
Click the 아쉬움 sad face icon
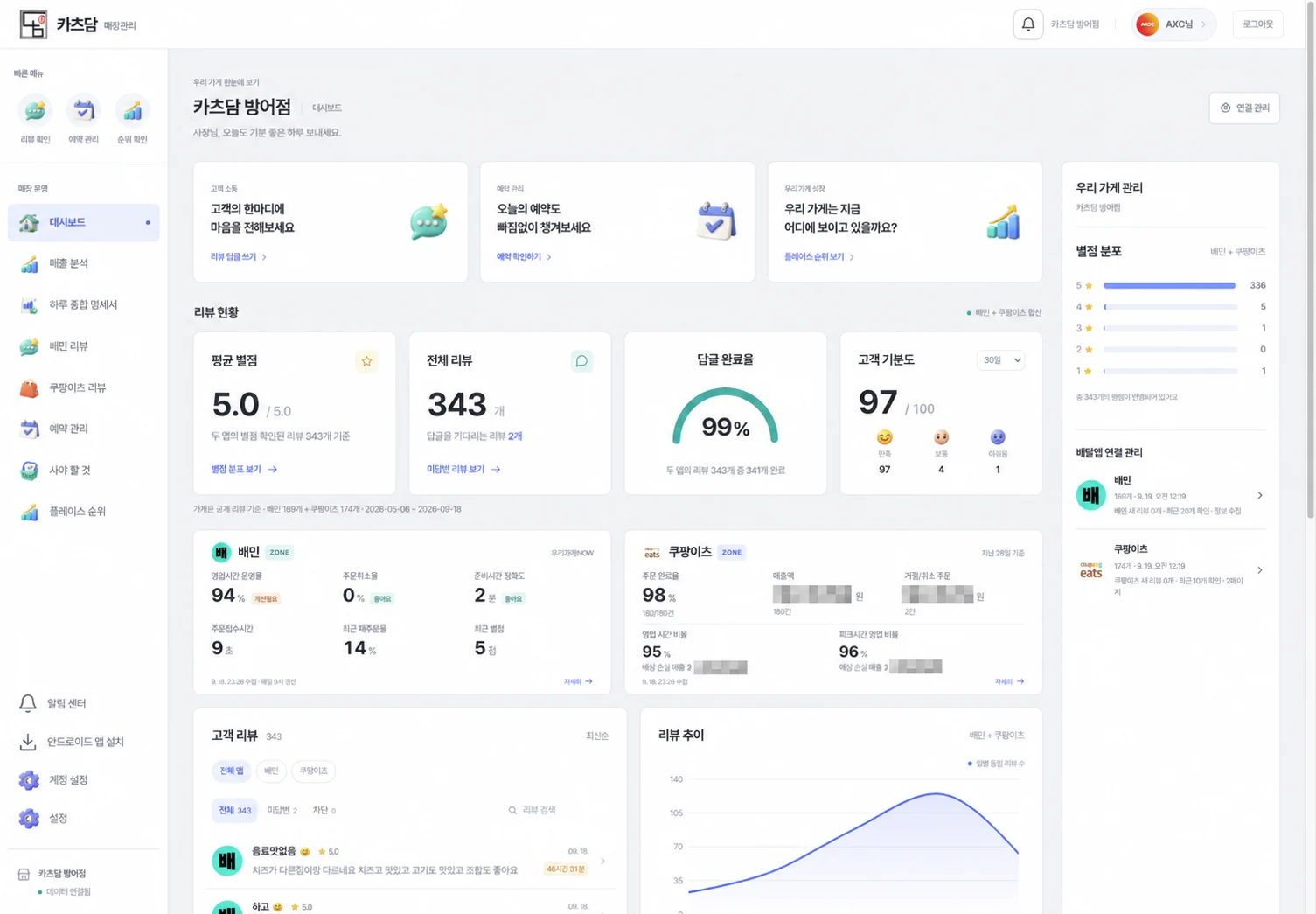[998, 437]
